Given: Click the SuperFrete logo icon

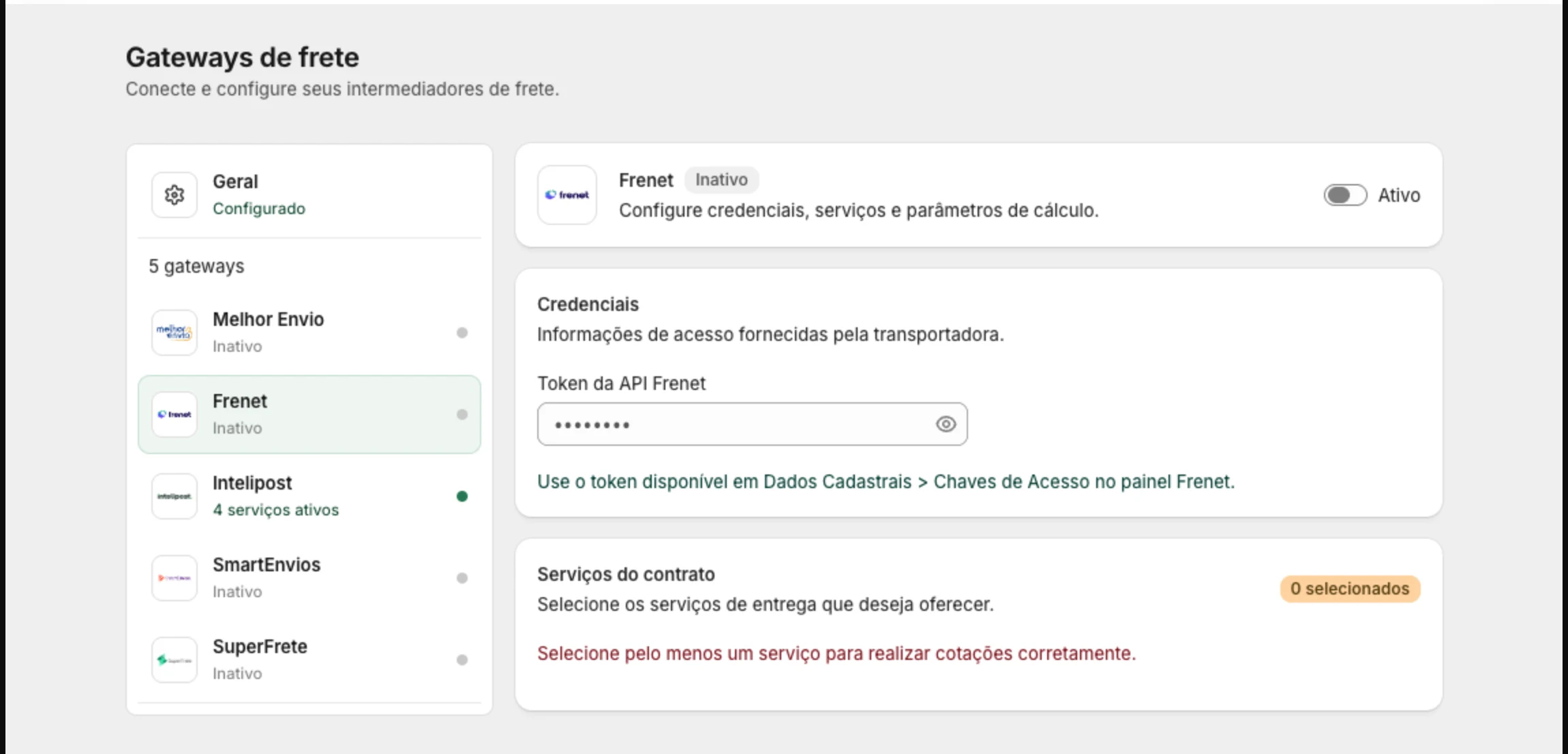Looking at the screenshot, I should point(175,660).
